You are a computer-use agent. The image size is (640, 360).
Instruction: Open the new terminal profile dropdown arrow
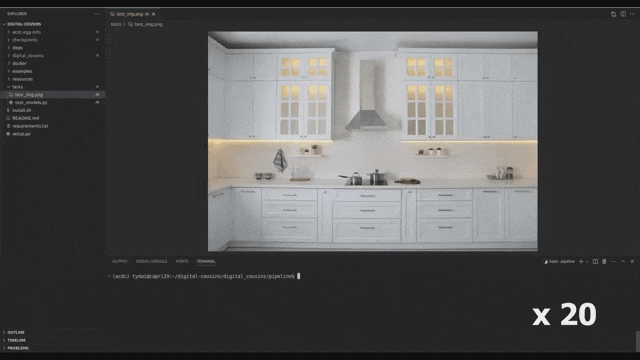(587, 262)
